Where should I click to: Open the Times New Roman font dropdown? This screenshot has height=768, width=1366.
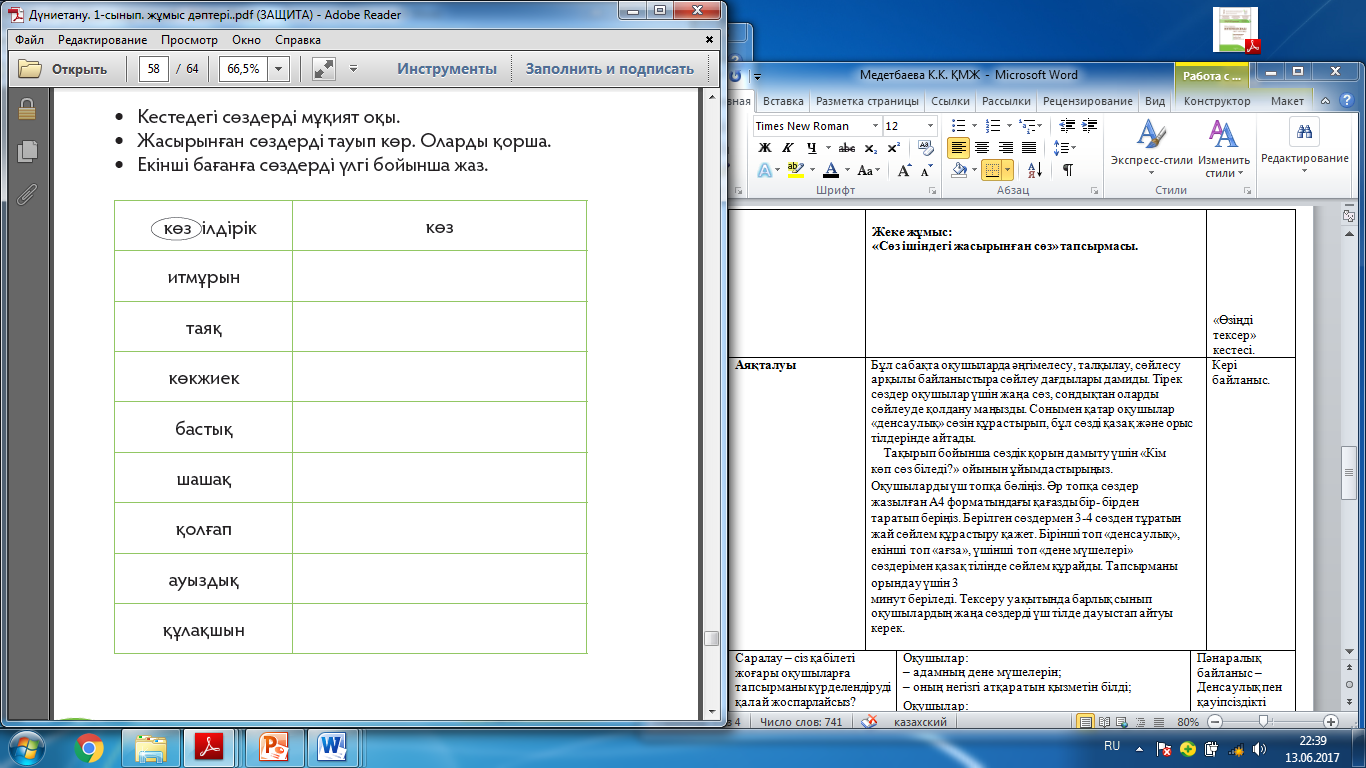pyautogui.click(x=875, y=126)
